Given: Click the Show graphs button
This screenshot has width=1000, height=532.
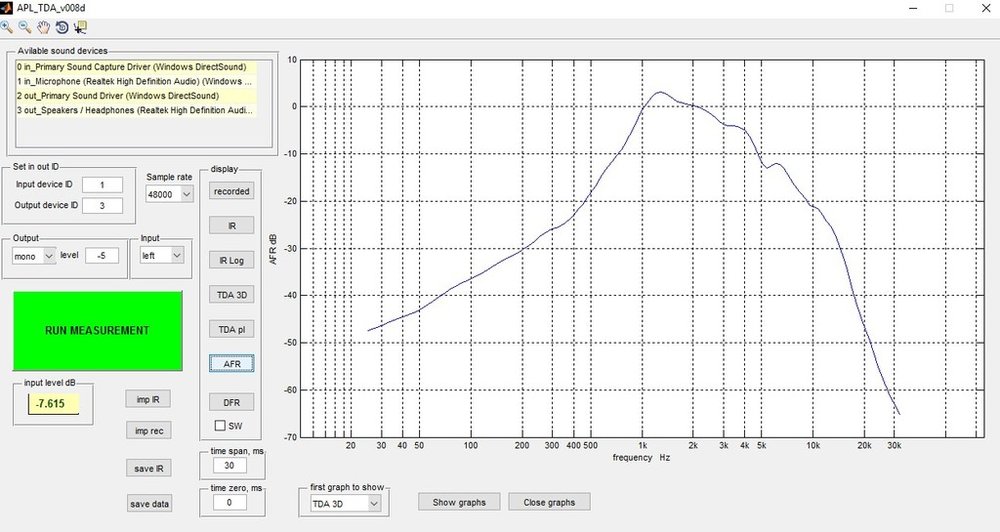Looking at the screenshot, I should [x=459, y=502].
